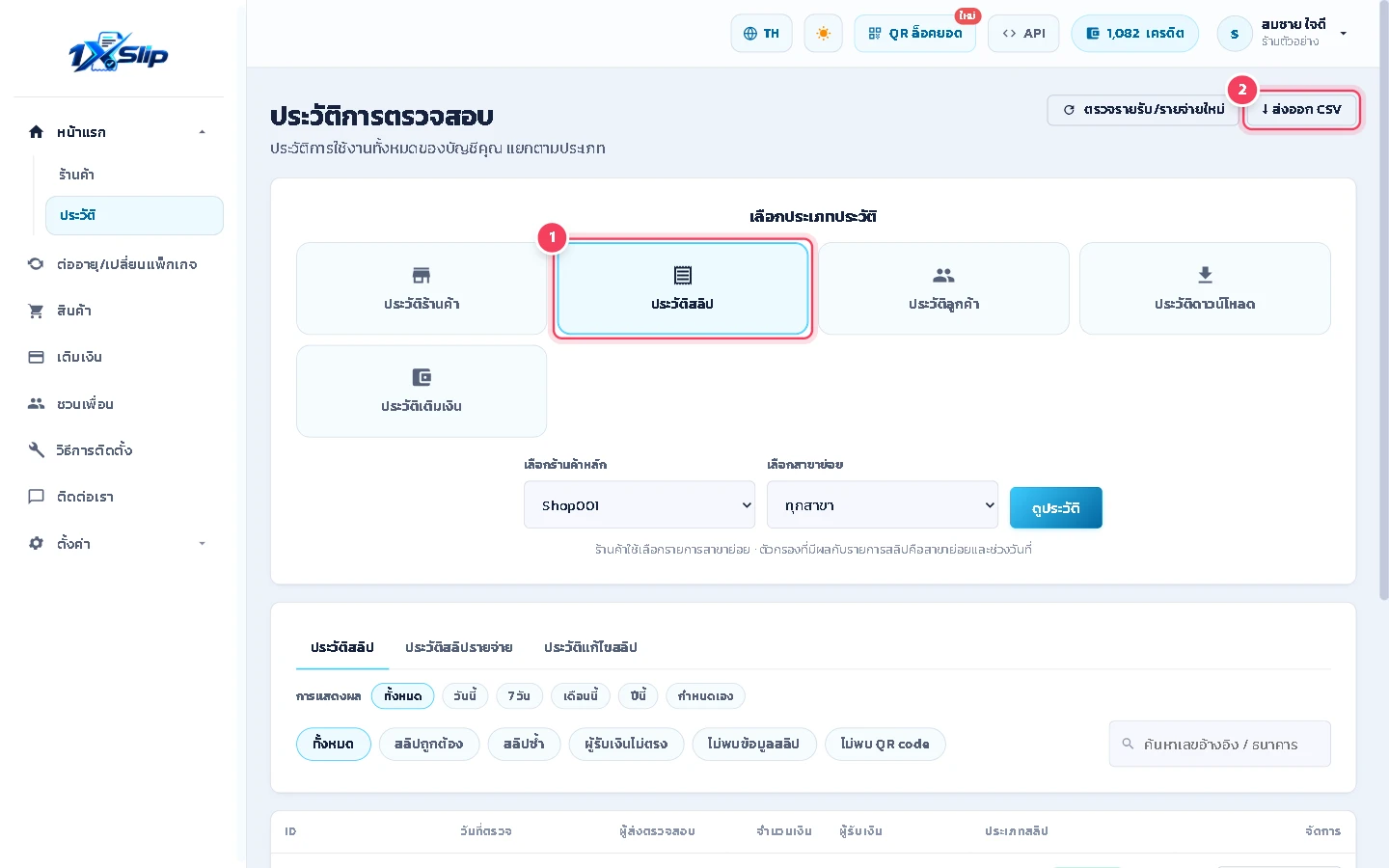The height and width of the screenshot is (868, 1389).
Task: Select the กำหนดเอง custom range chip
Action: click(x=705, y=696)
